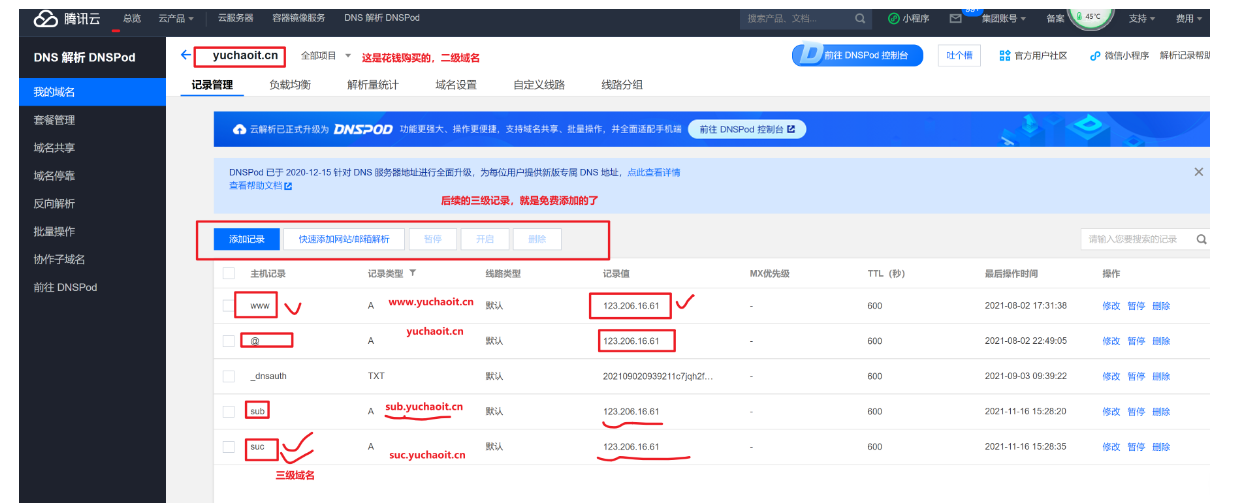Click 快速添加网站/邮箱解析 button

(344, 240)
